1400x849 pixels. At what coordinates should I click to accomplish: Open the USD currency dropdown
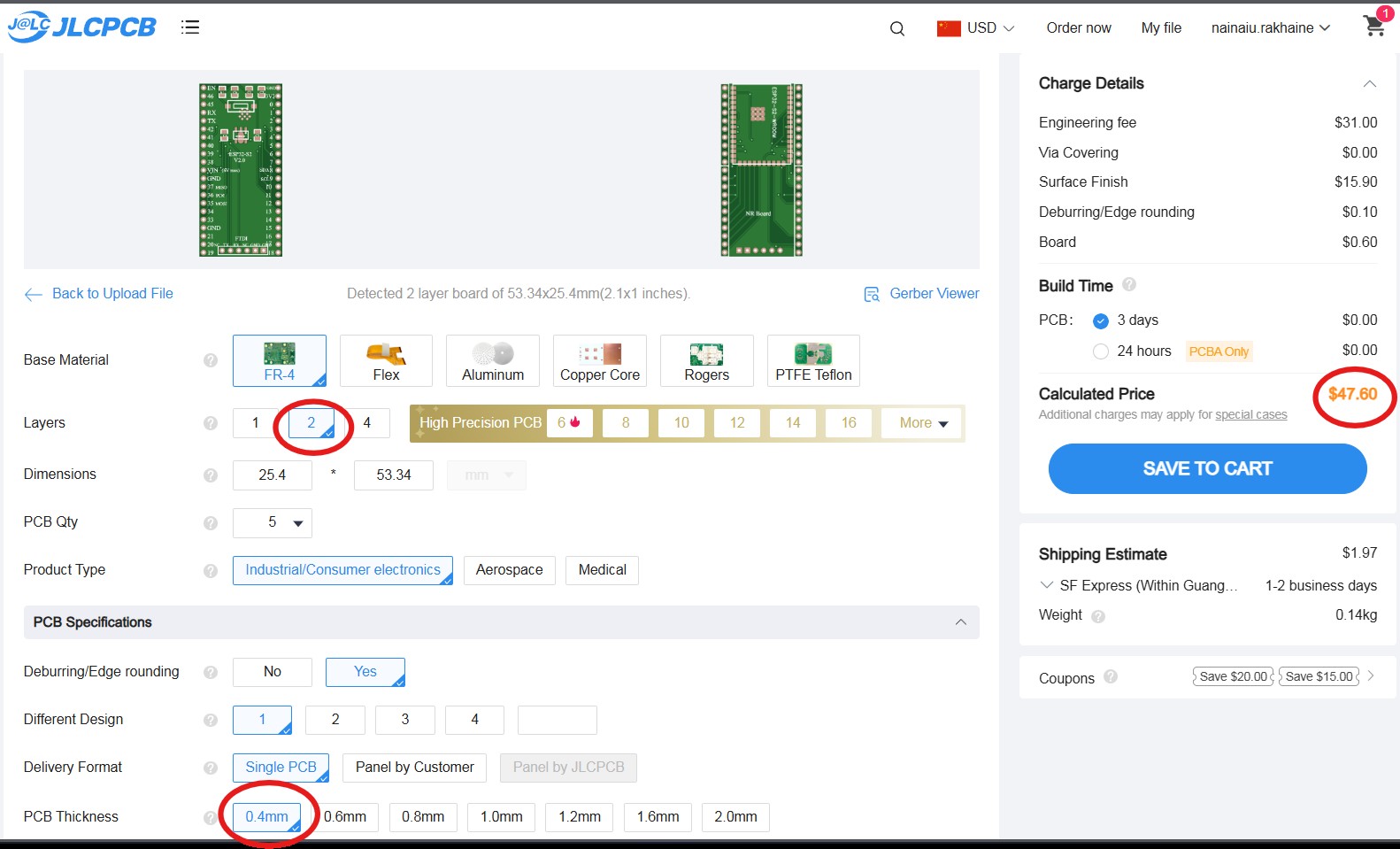pos(990,28)
